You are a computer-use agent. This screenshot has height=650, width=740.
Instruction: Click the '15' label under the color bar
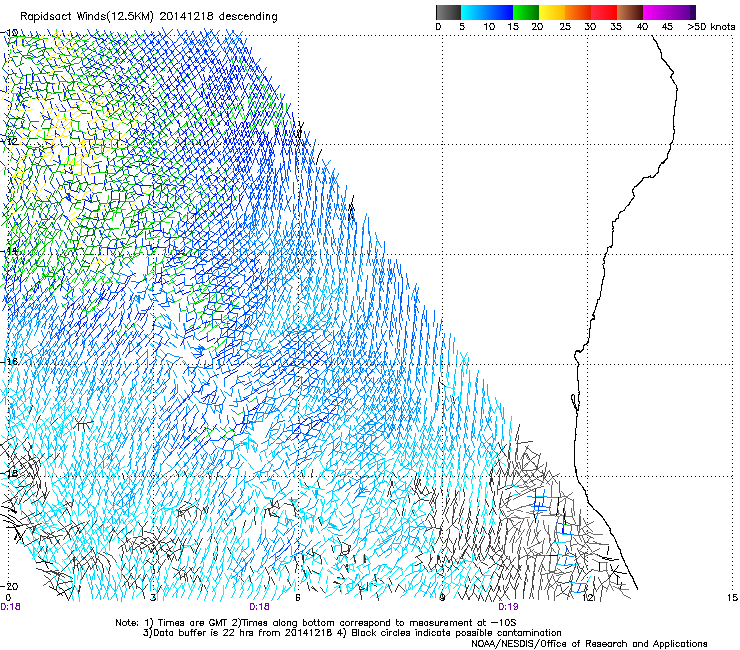[513, 26]
